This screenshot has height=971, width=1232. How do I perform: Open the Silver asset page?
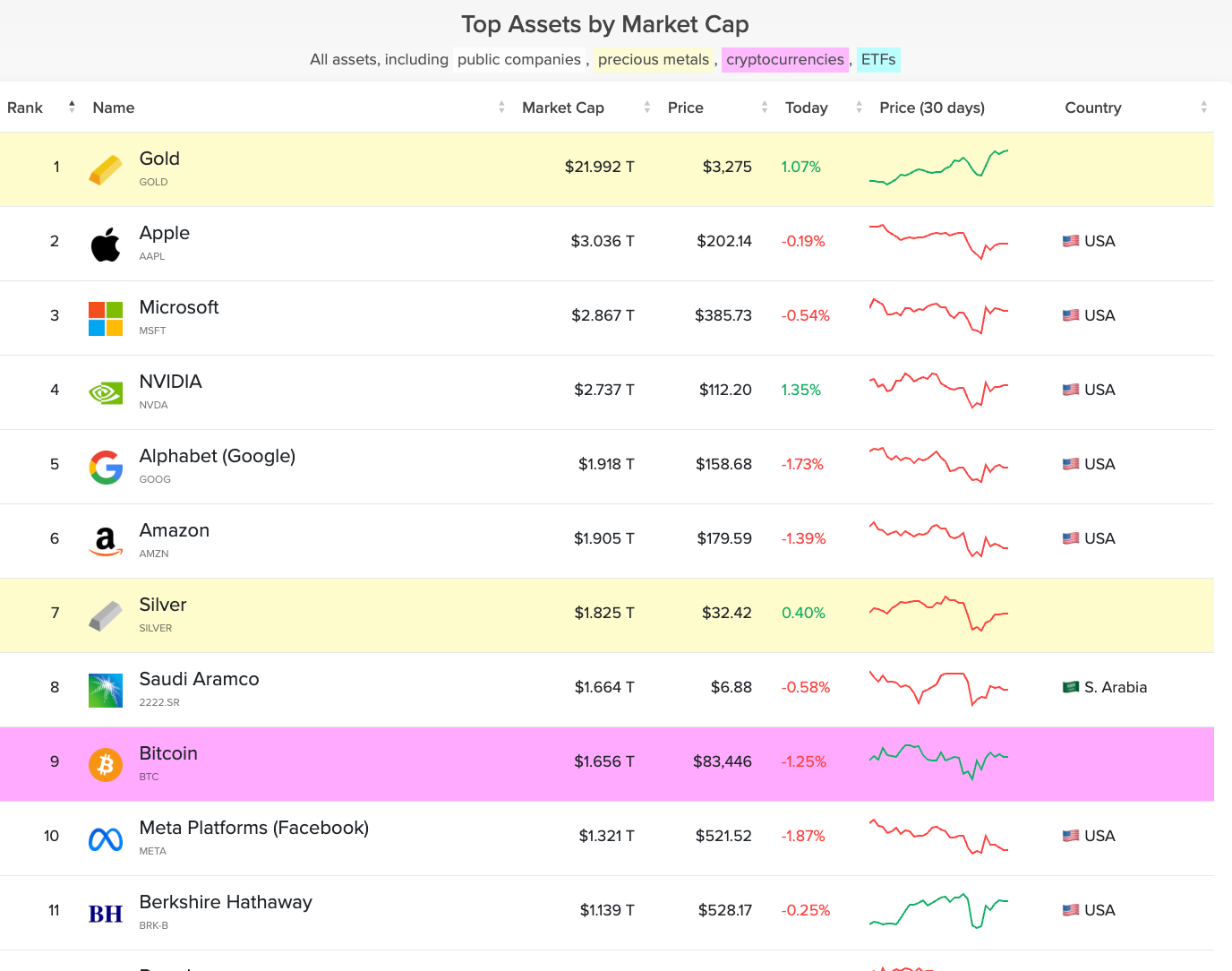point(163,605)
